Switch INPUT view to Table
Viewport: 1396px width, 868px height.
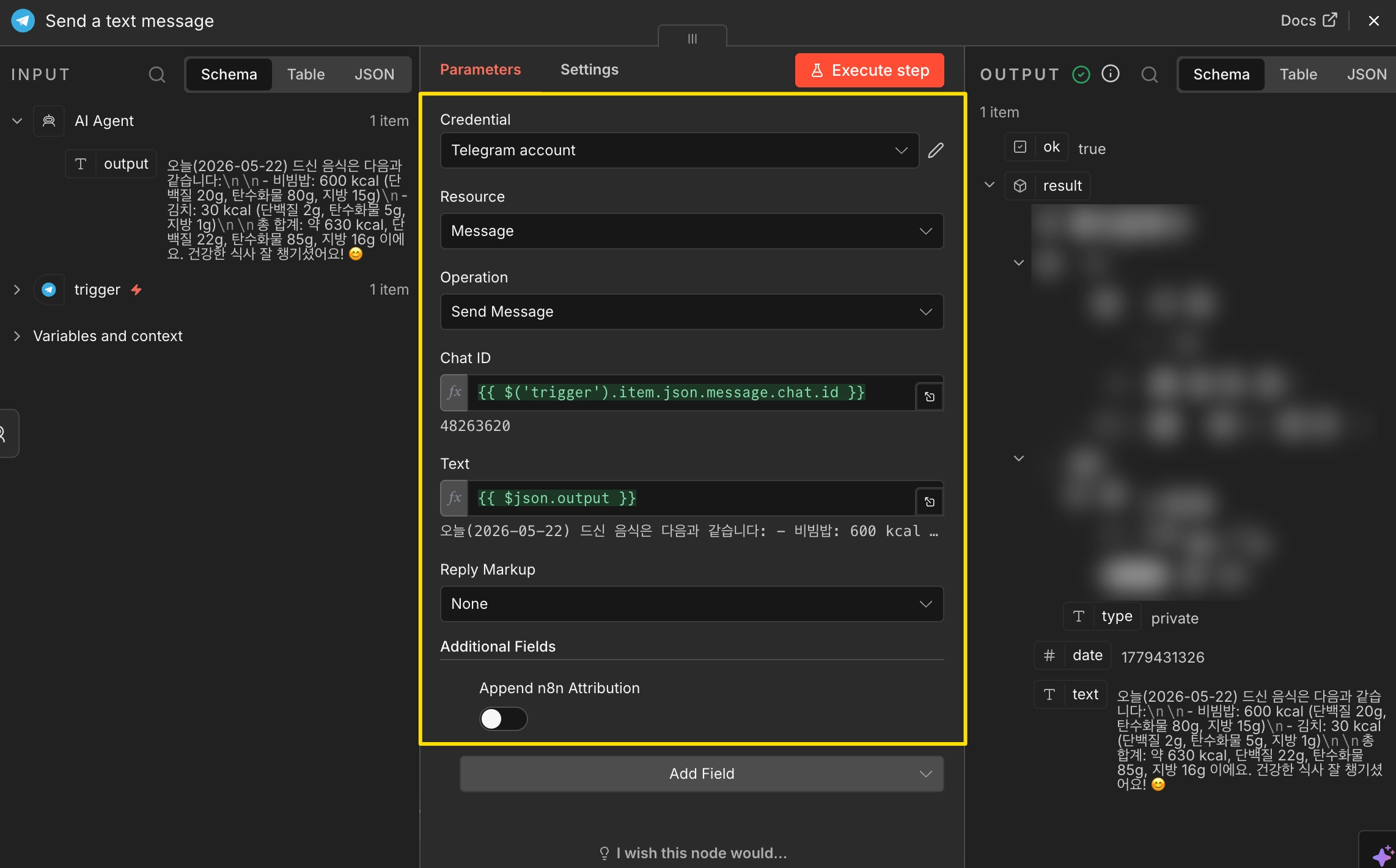pos(306,75)
